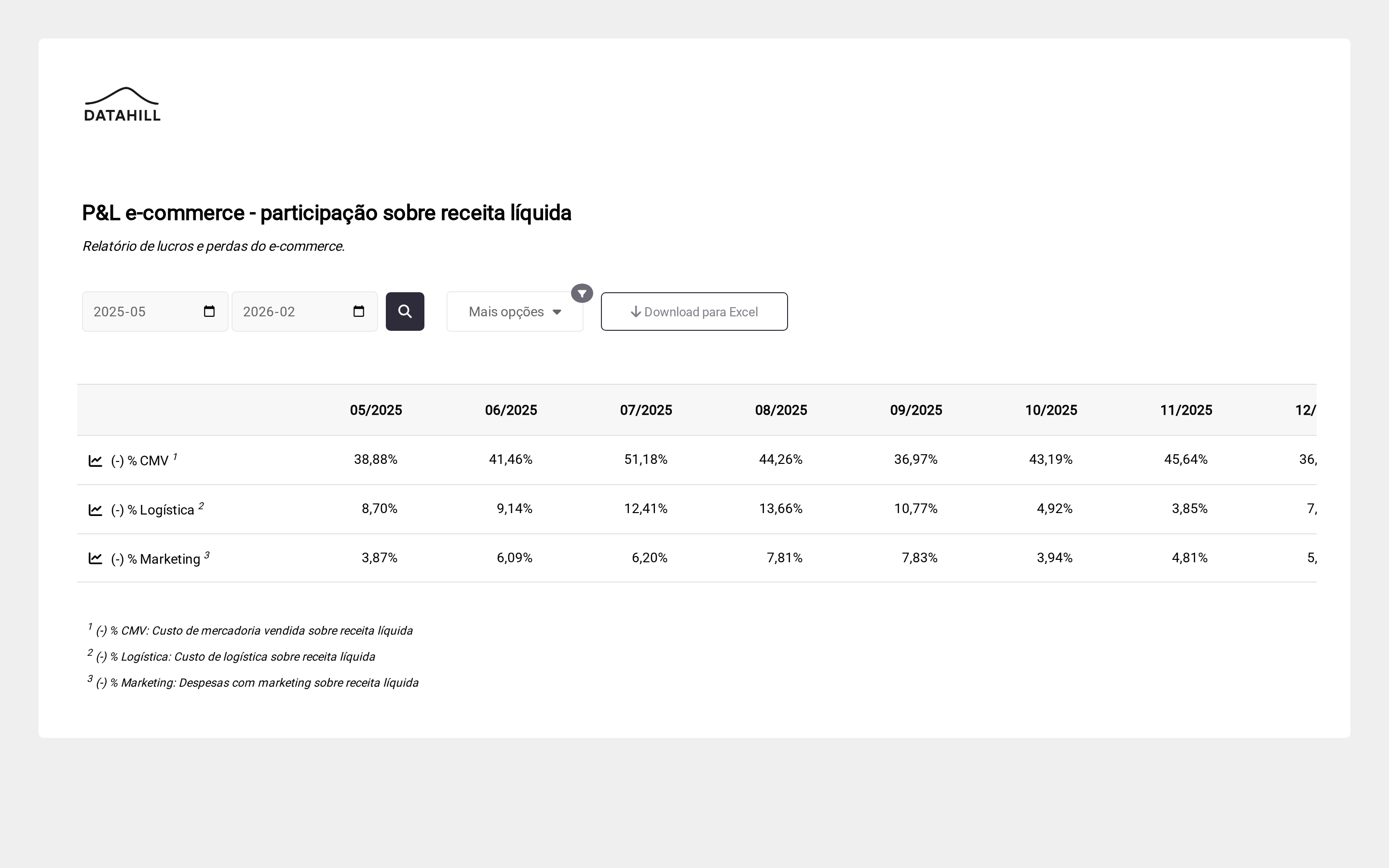1389x868 pixels.
Task: Open calendar picker on start date 2025-05
Action: (x=209, y=311)
